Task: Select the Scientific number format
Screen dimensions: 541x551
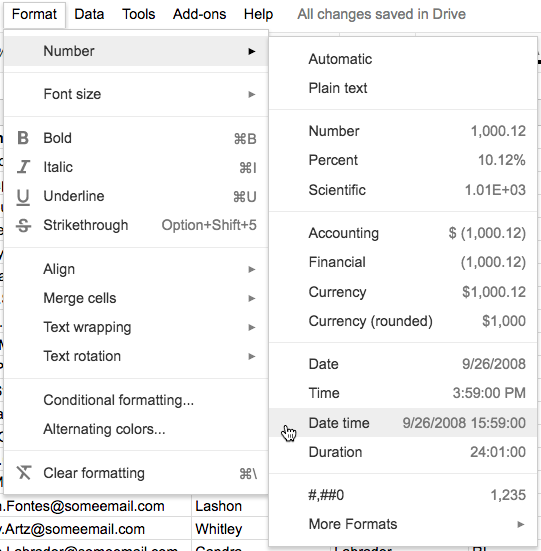Action: click(x=403, y=190)
